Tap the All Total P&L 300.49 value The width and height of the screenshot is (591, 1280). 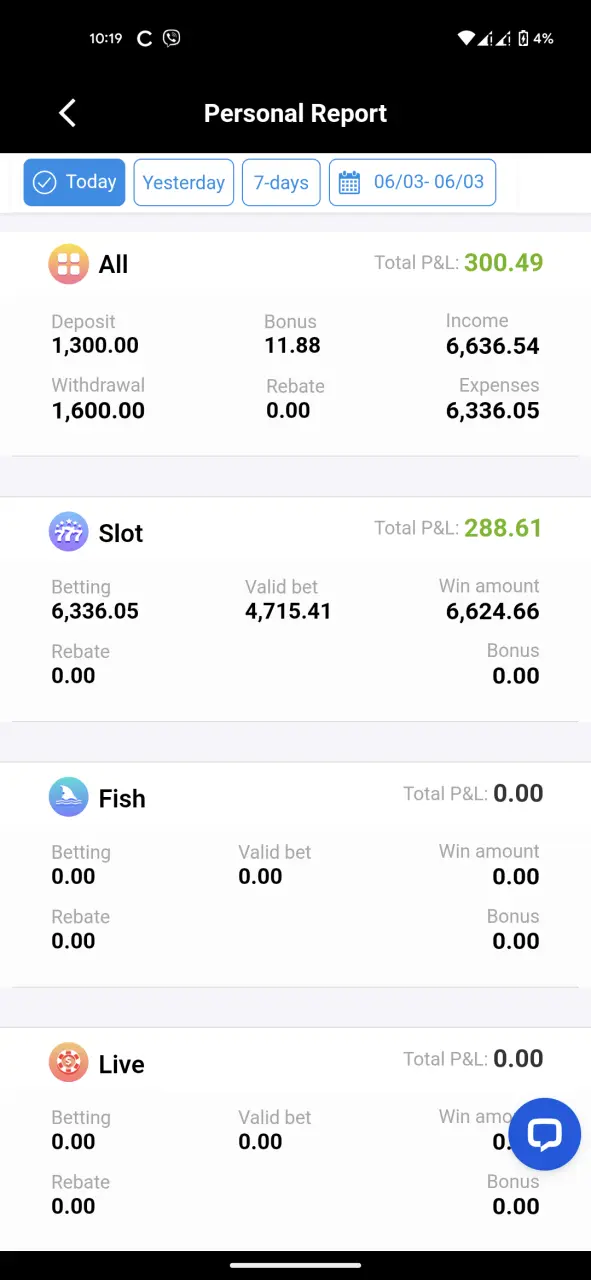point(504,263)
